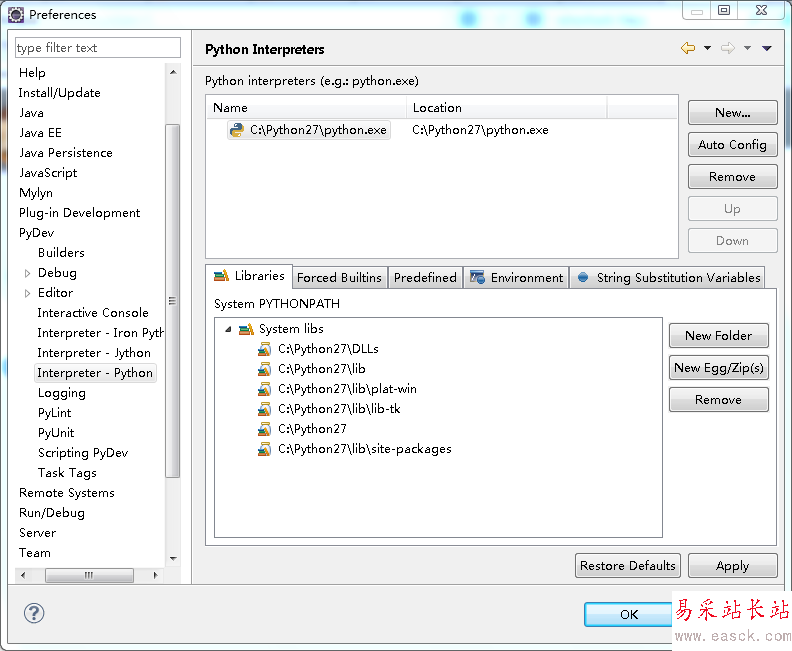
Task: Select Interpreter - Python item
Action: click(95, 373)
